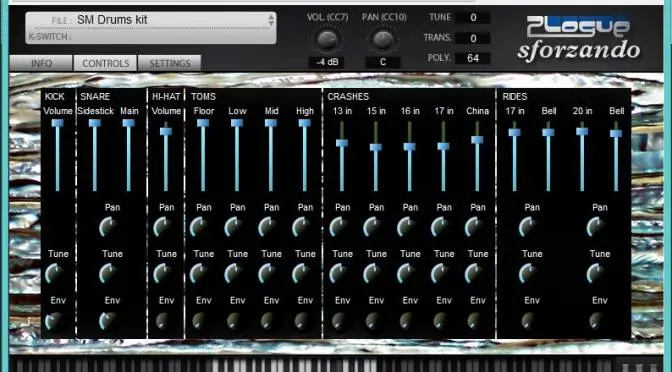
Task: Click the China crash slider handle
Action: tap(477, 140)
